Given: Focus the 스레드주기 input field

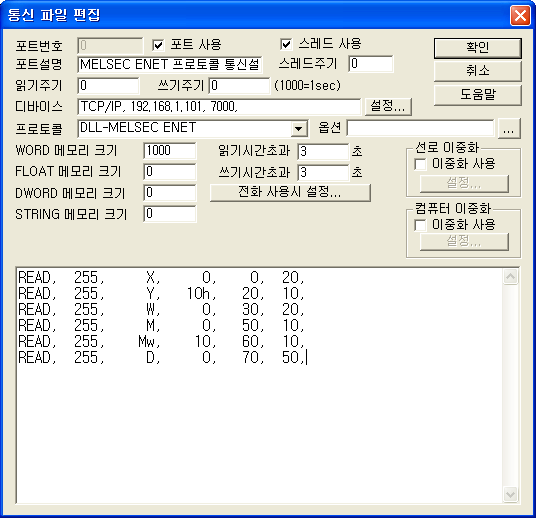Looking at the screenshot, I should pyautogui.click(x=371, y=64).
